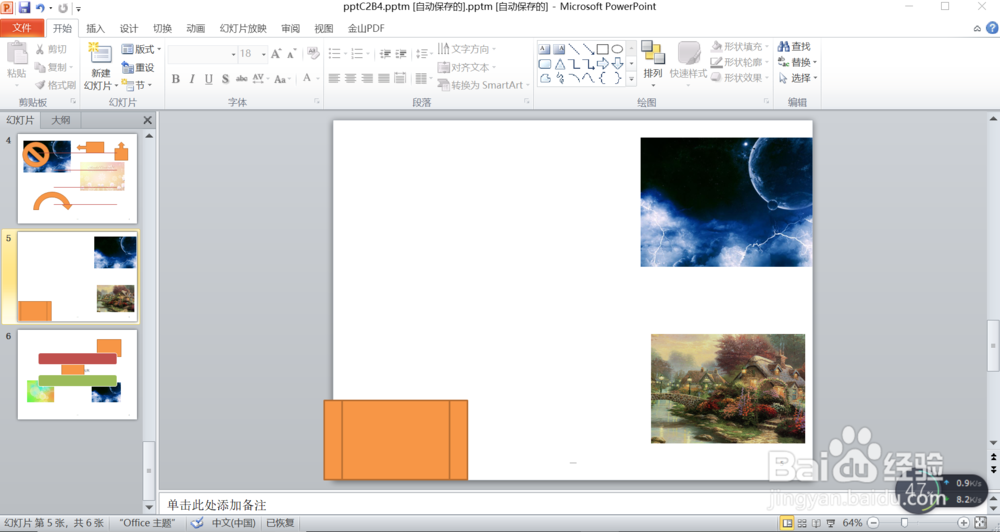Click the 粘贴 paste button

click(17, 64)
